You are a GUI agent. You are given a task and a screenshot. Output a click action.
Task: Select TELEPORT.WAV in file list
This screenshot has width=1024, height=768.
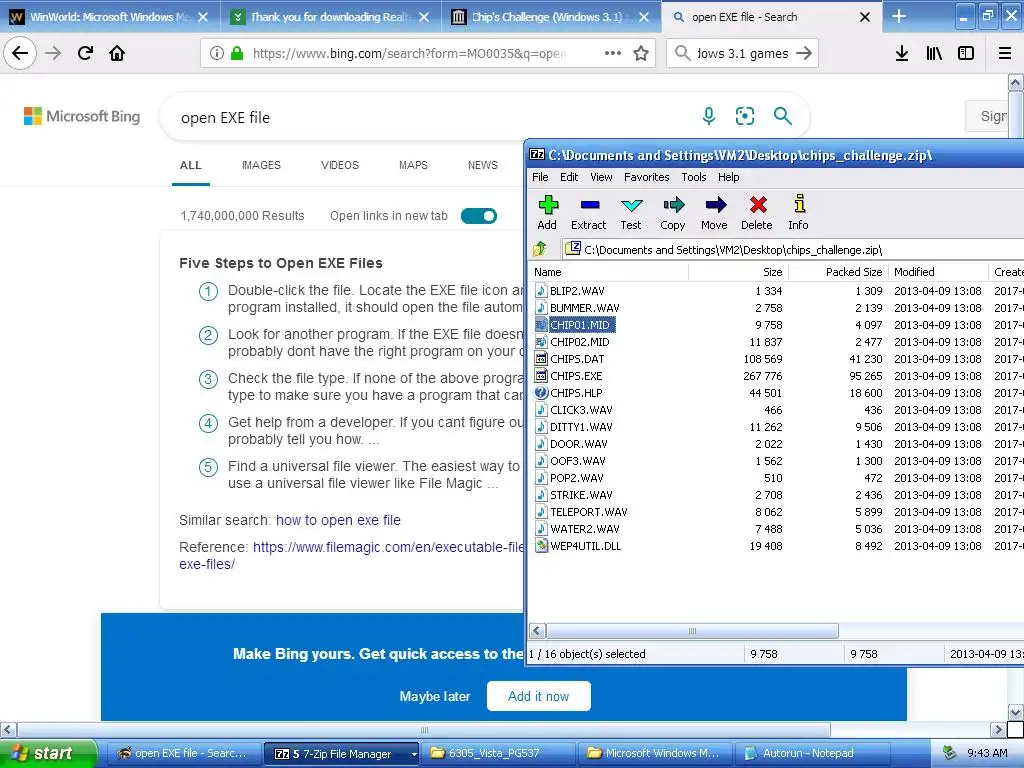pos(588,512)
